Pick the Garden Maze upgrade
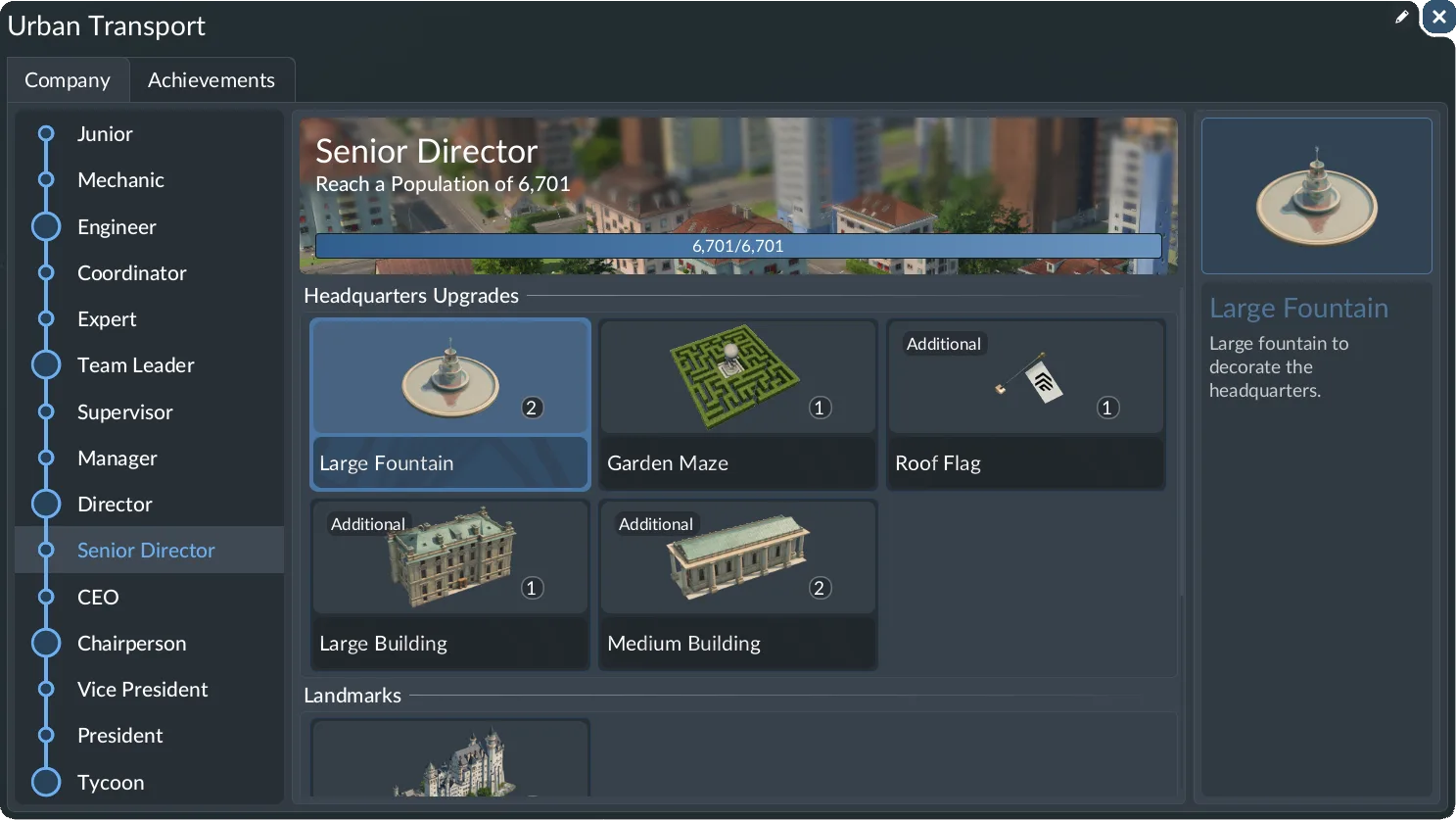This screenshot has height=820, width=1456. click(738, 405)
